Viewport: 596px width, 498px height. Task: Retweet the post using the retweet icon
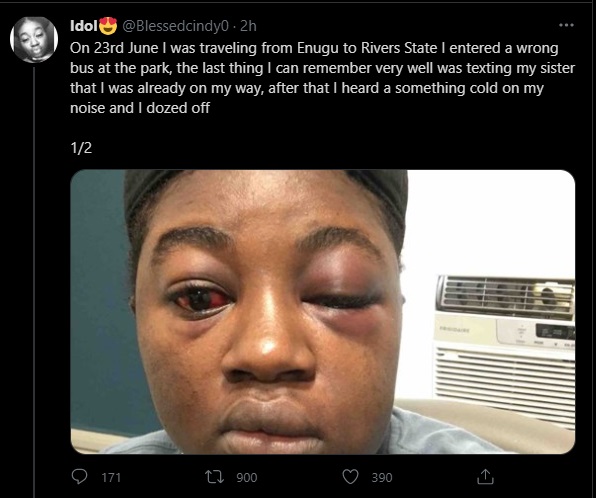coord(214,477)
